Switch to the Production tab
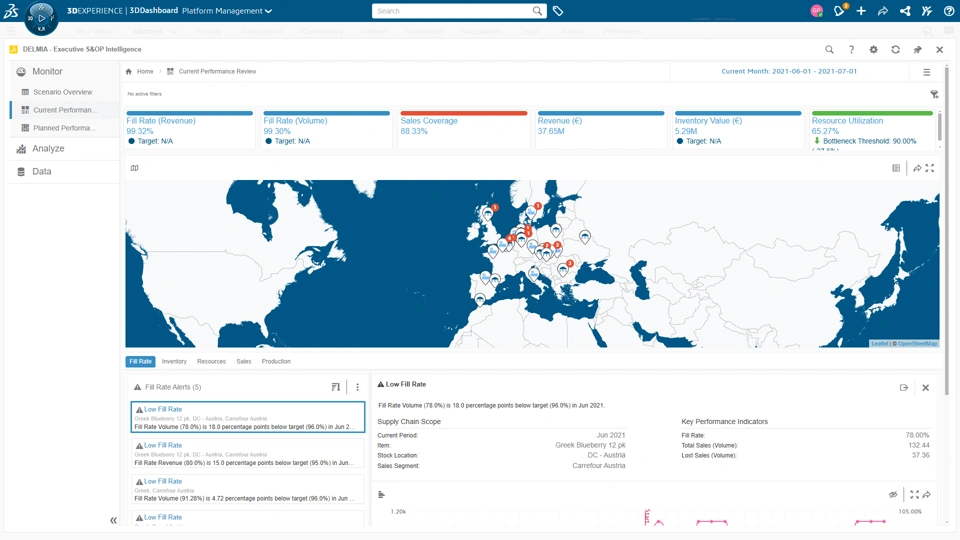 (x=276, y=362)
